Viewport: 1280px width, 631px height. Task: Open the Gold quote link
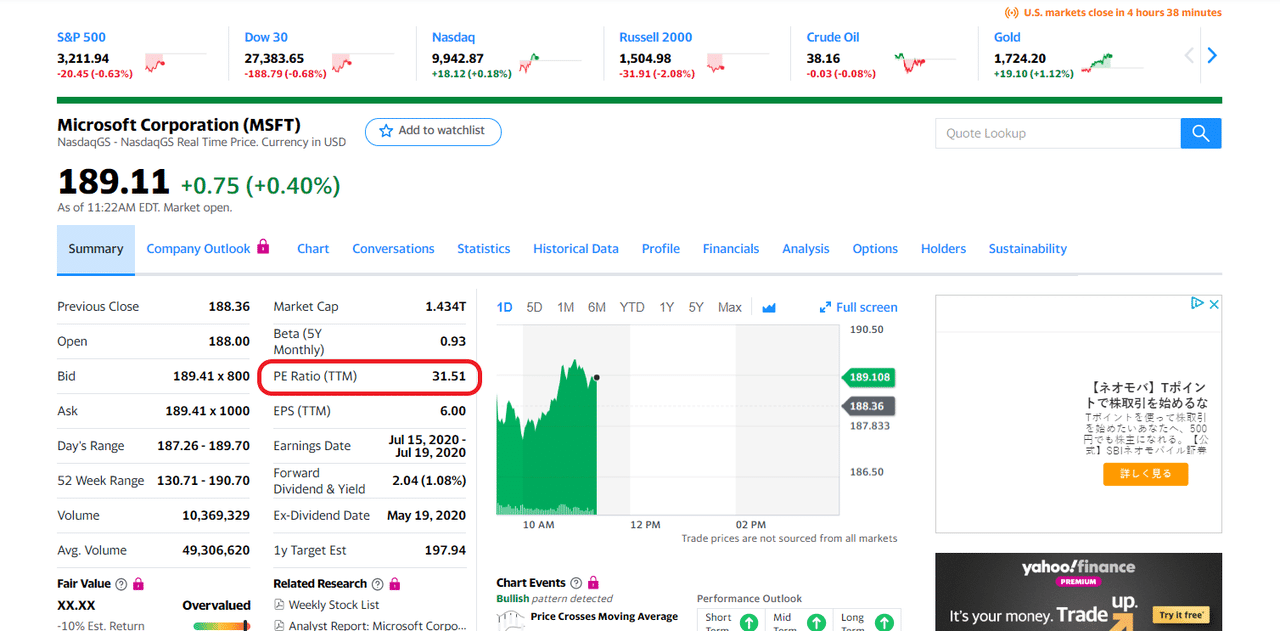tap(1008, 38)
